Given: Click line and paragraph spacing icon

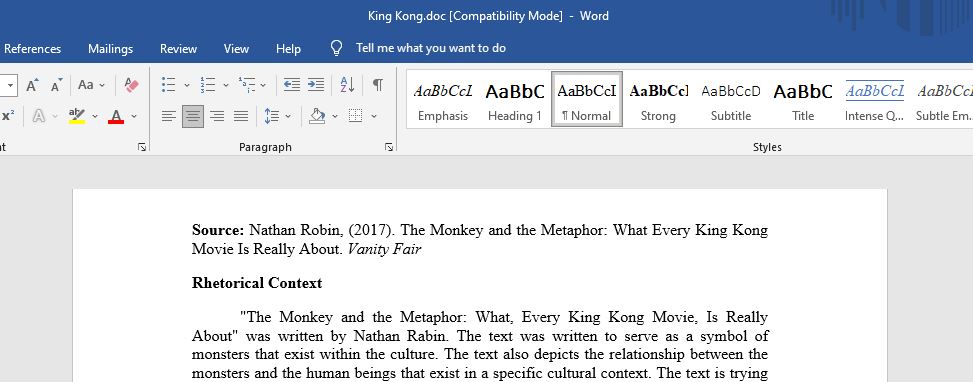Looking at the screenshot, I should pos(272,116).
